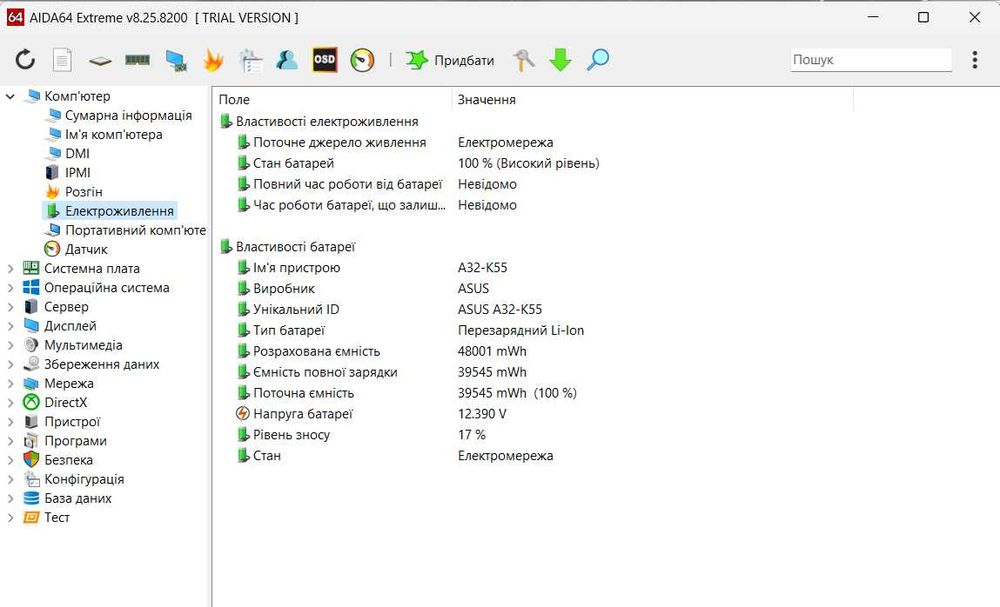Click the Безпека shield icon
This screenshot has height=607, width=1000.
pyautogui.click(x=31, y=460)
